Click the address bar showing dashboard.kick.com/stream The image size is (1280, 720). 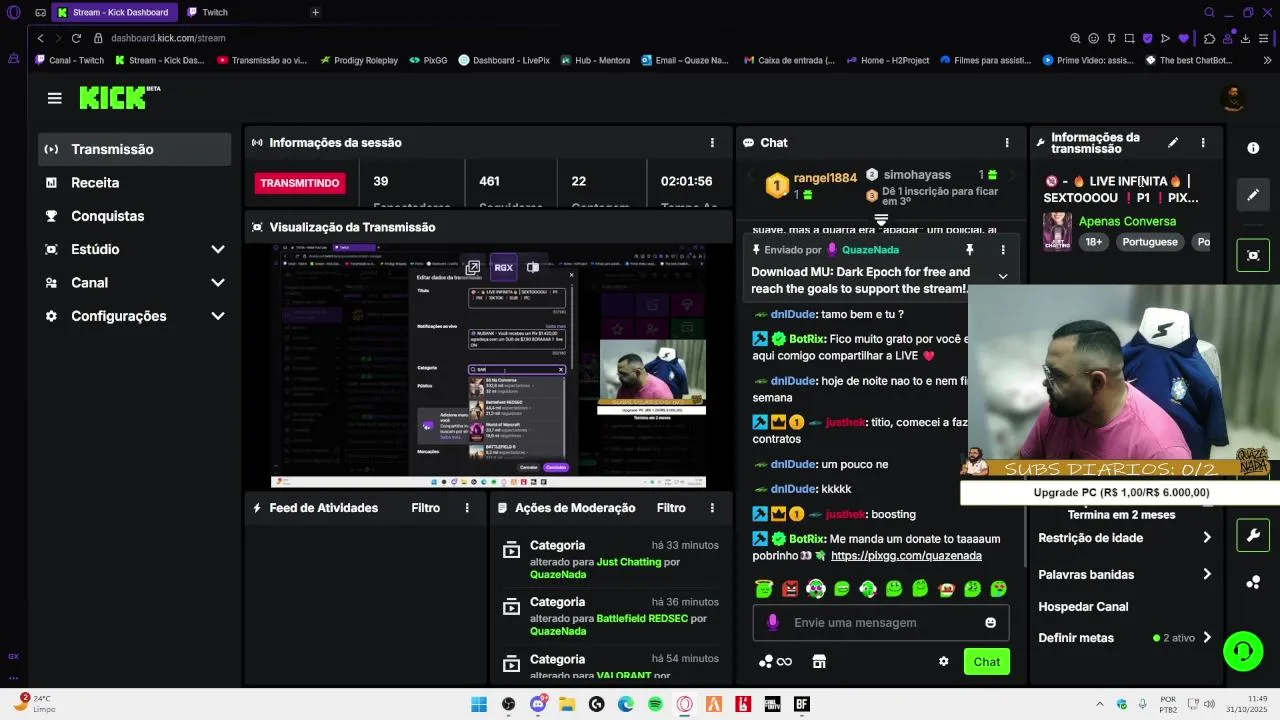click(168, 38)
